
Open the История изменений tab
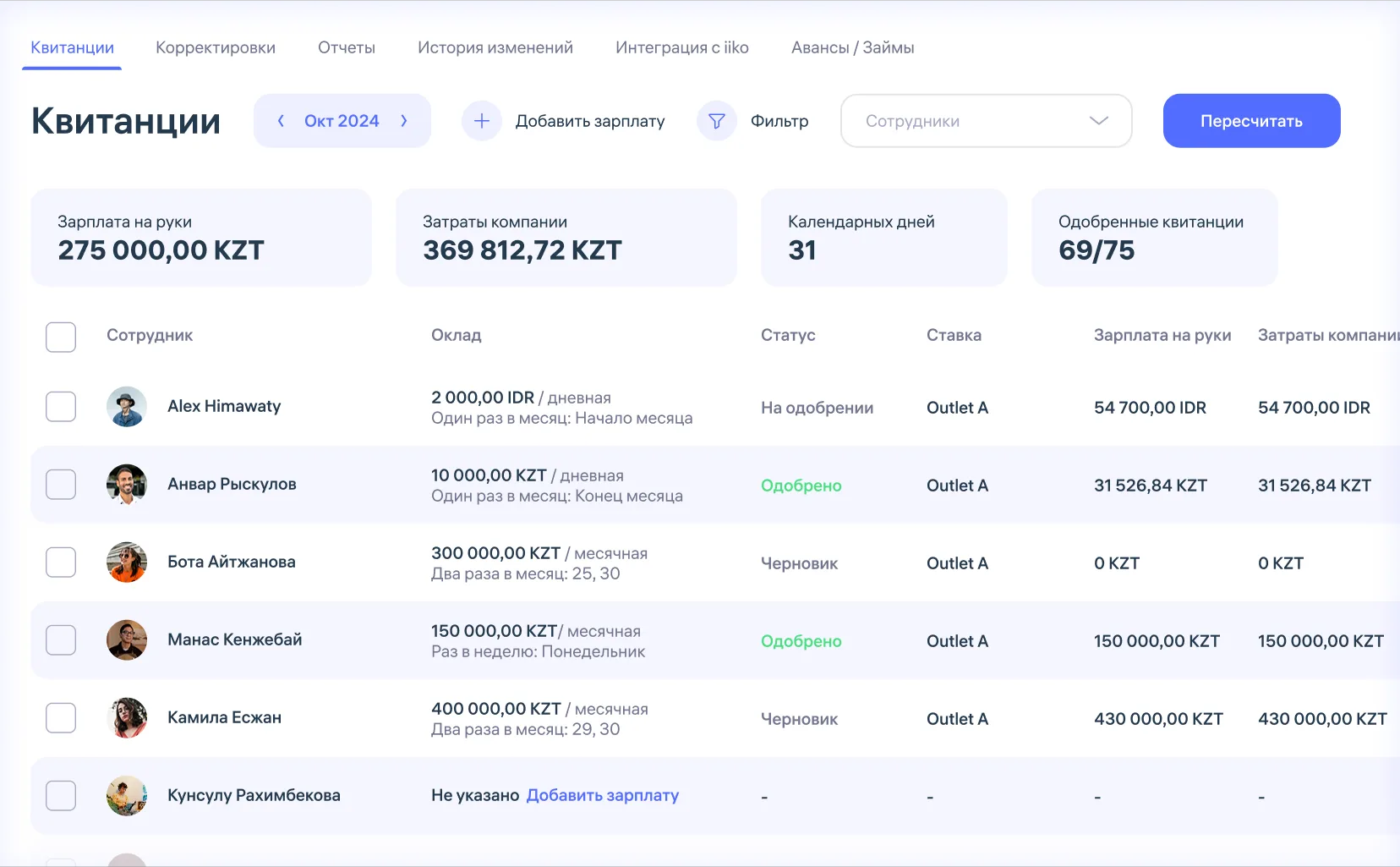[x=495, y=47]
